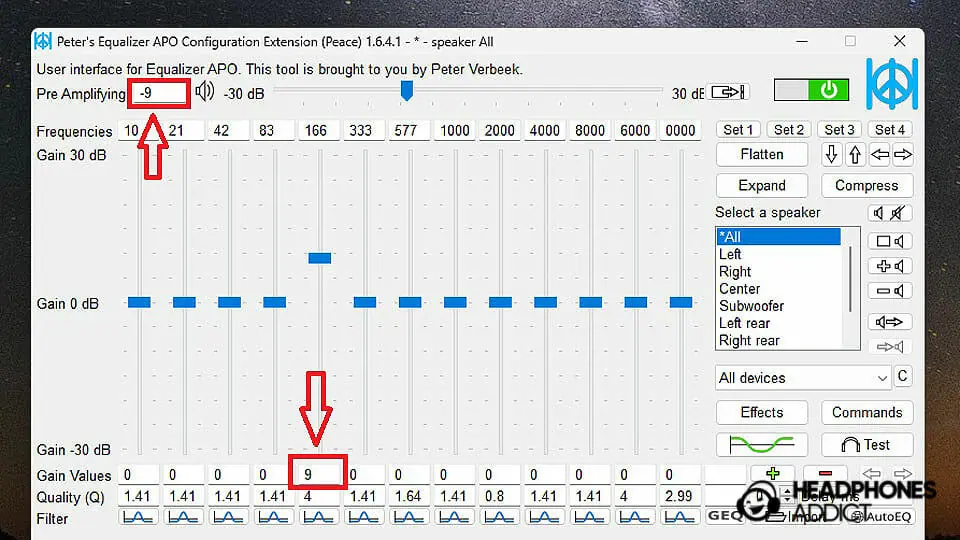Select Left rear in the speaker list
This screenshot has width=960, height=540.
click(745, 323)
